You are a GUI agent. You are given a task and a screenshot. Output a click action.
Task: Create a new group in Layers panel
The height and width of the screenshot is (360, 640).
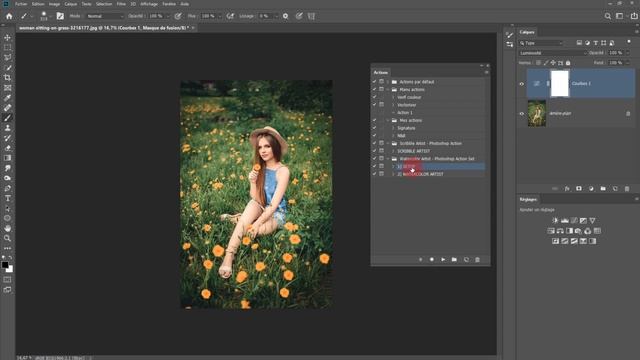603,189
